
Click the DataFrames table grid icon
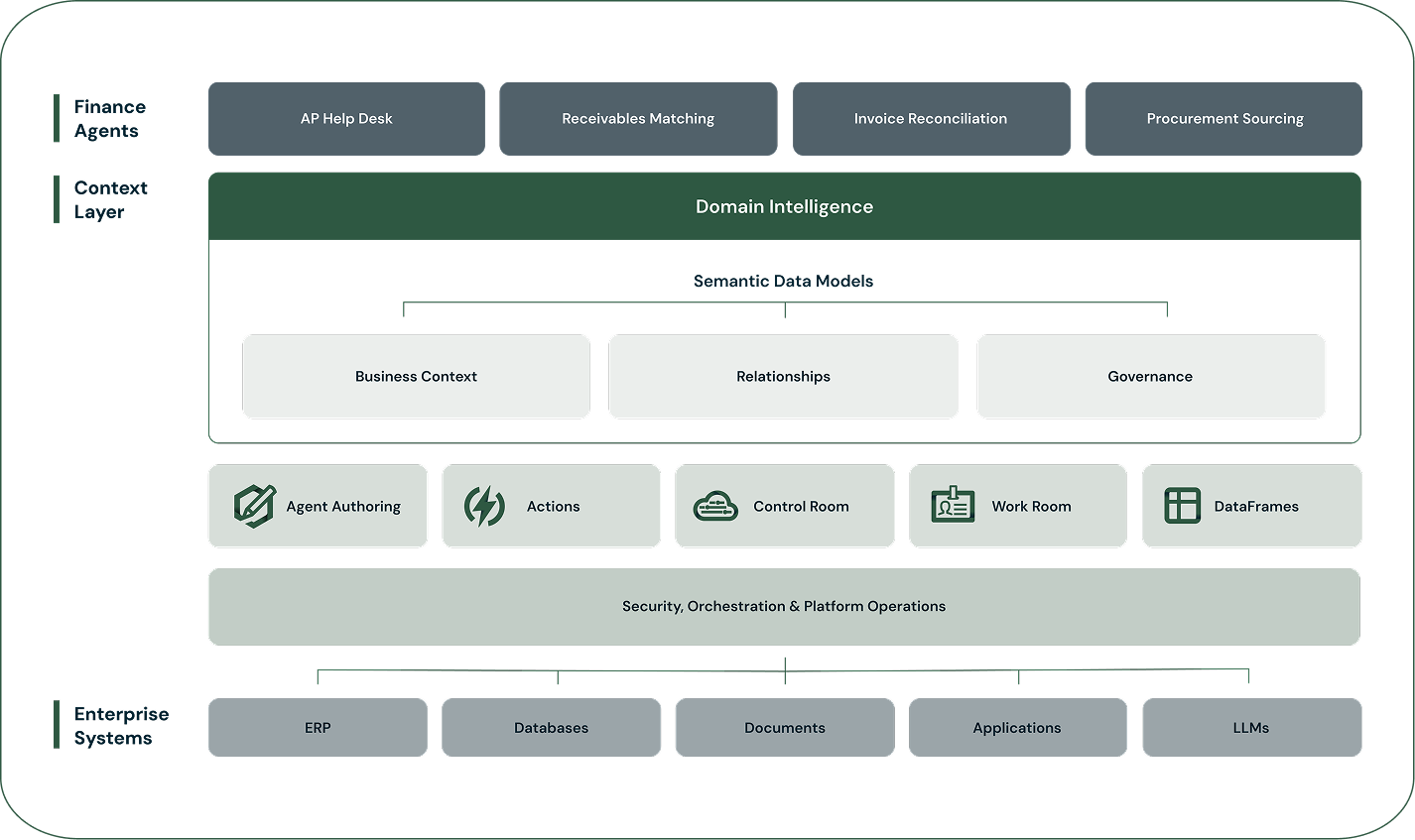tap(1182, 506)
